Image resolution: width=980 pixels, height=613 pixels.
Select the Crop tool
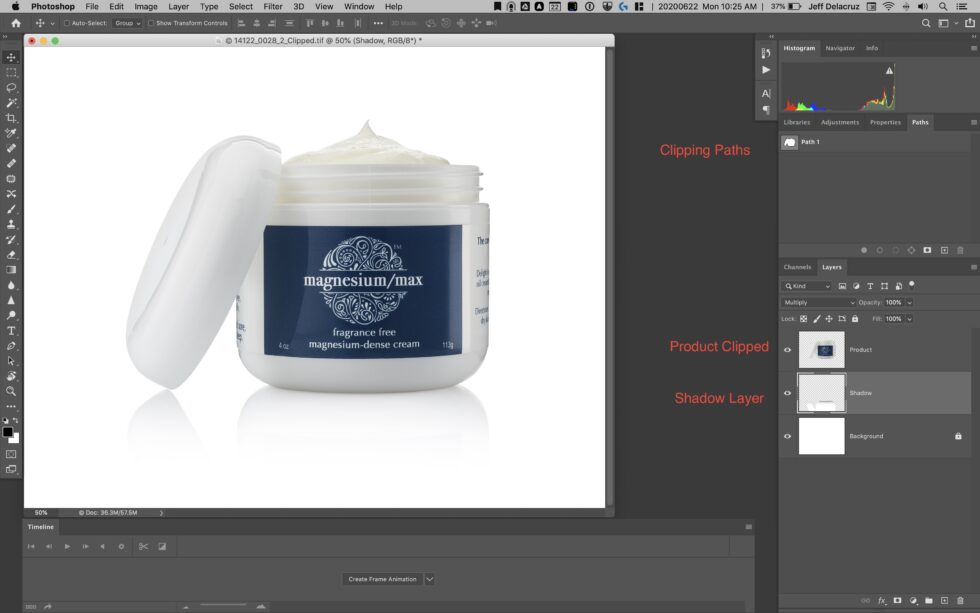pyautogui.click(x=11, y=118)
